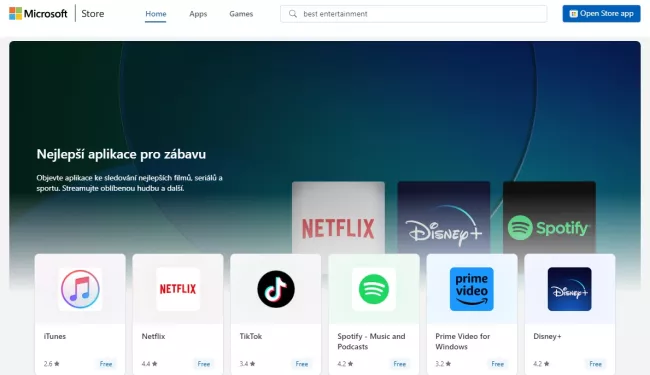Click Free button on Disney+ card
The width and height of the screenshot is (650, 375).
(x=595, y=364)
